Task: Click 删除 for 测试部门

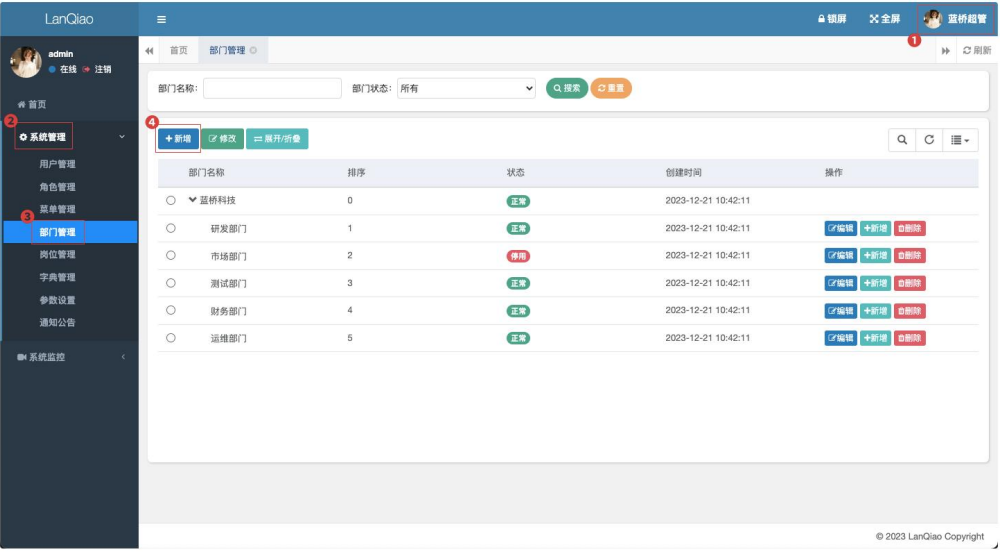Action: click(910, 283)
